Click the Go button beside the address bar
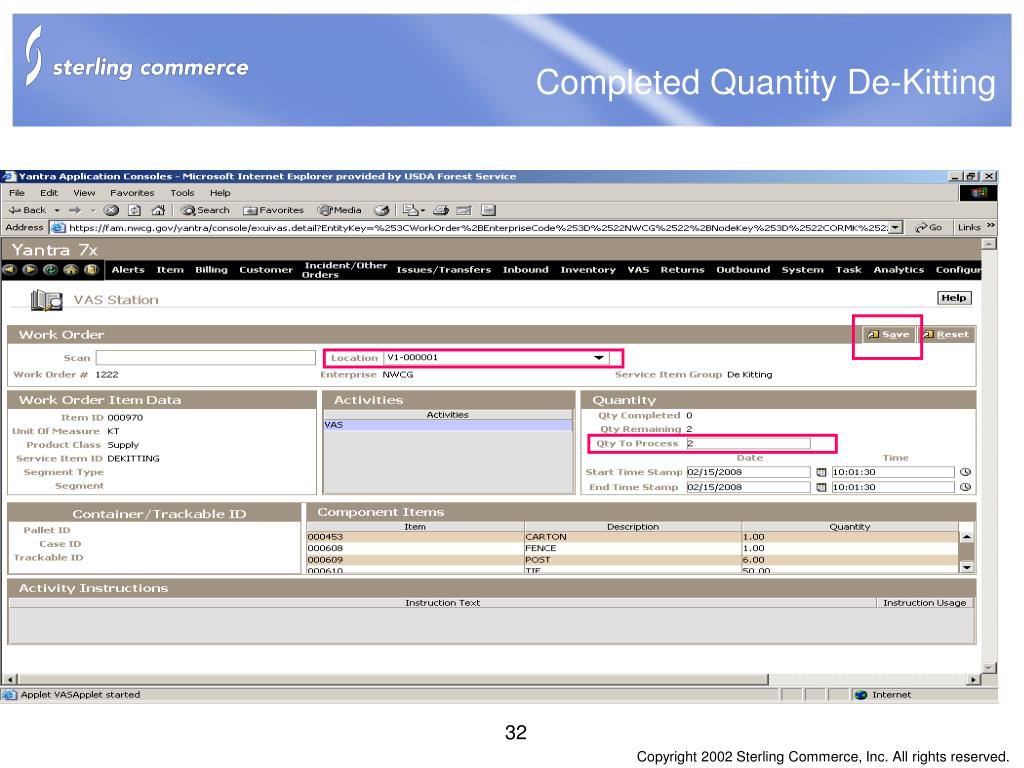1024x768 pixels. pyautogui.click(x=929, y=227)
